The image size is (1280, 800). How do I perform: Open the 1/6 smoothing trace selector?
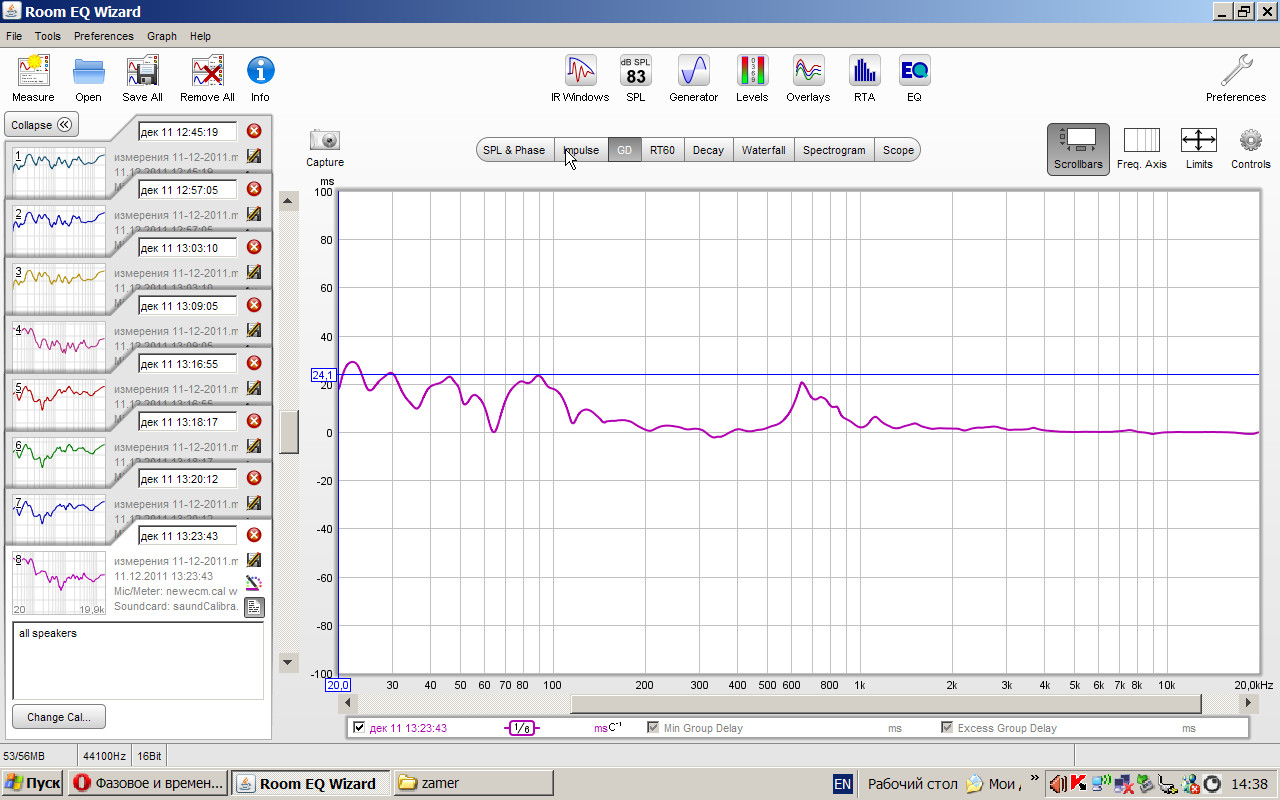pyautogui.click(x=522, y=728)
